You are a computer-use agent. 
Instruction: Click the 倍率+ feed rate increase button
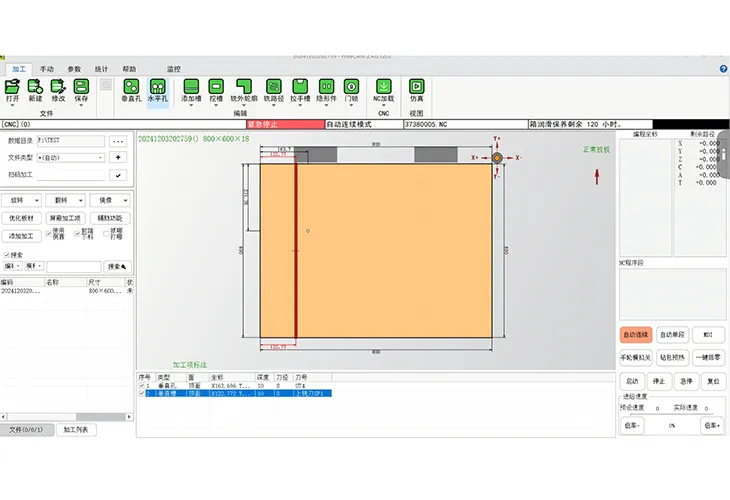tap(711, 425)
